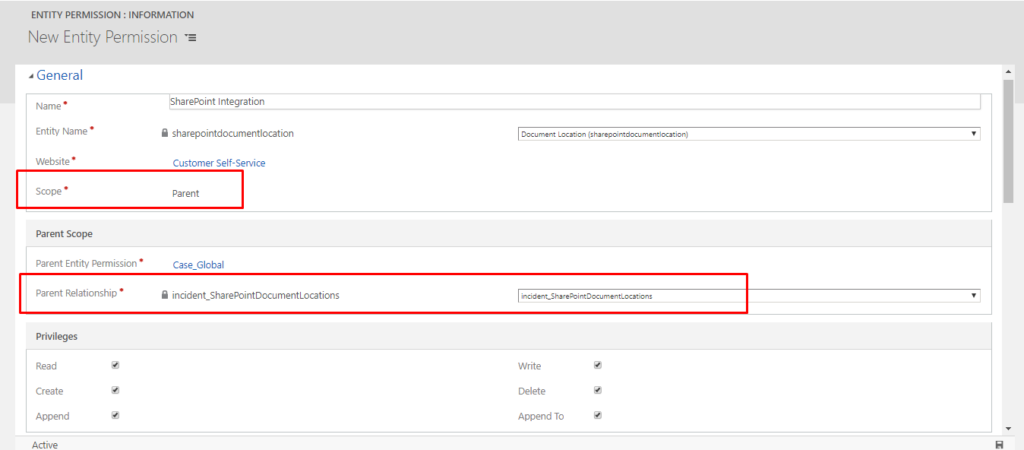This screenshot has width=1024, height=450.
Task: Disable the Append To privilege checkbox
Action: point(598,415)
